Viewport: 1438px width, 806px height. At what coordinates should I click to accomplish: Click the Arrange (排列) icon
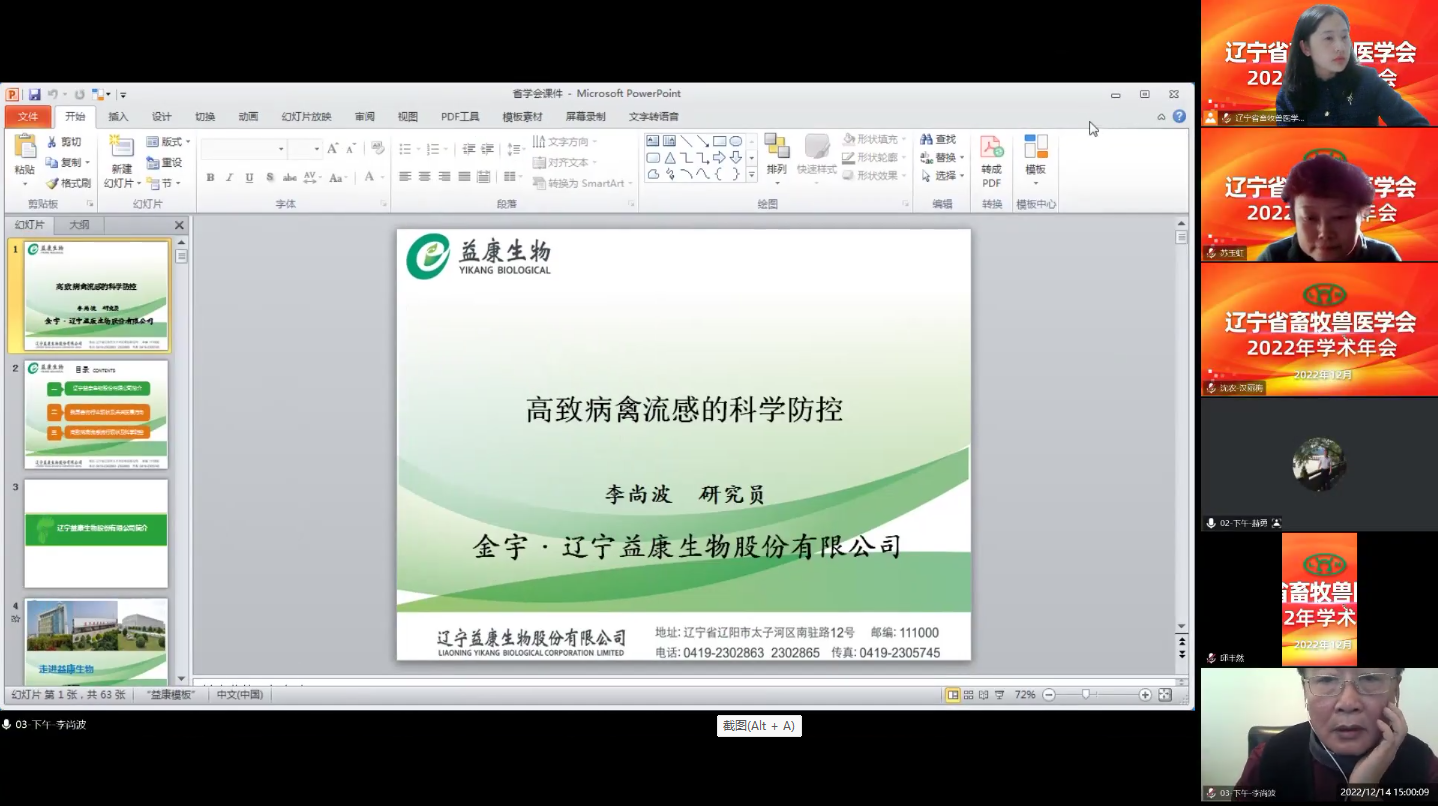(777, 147)
